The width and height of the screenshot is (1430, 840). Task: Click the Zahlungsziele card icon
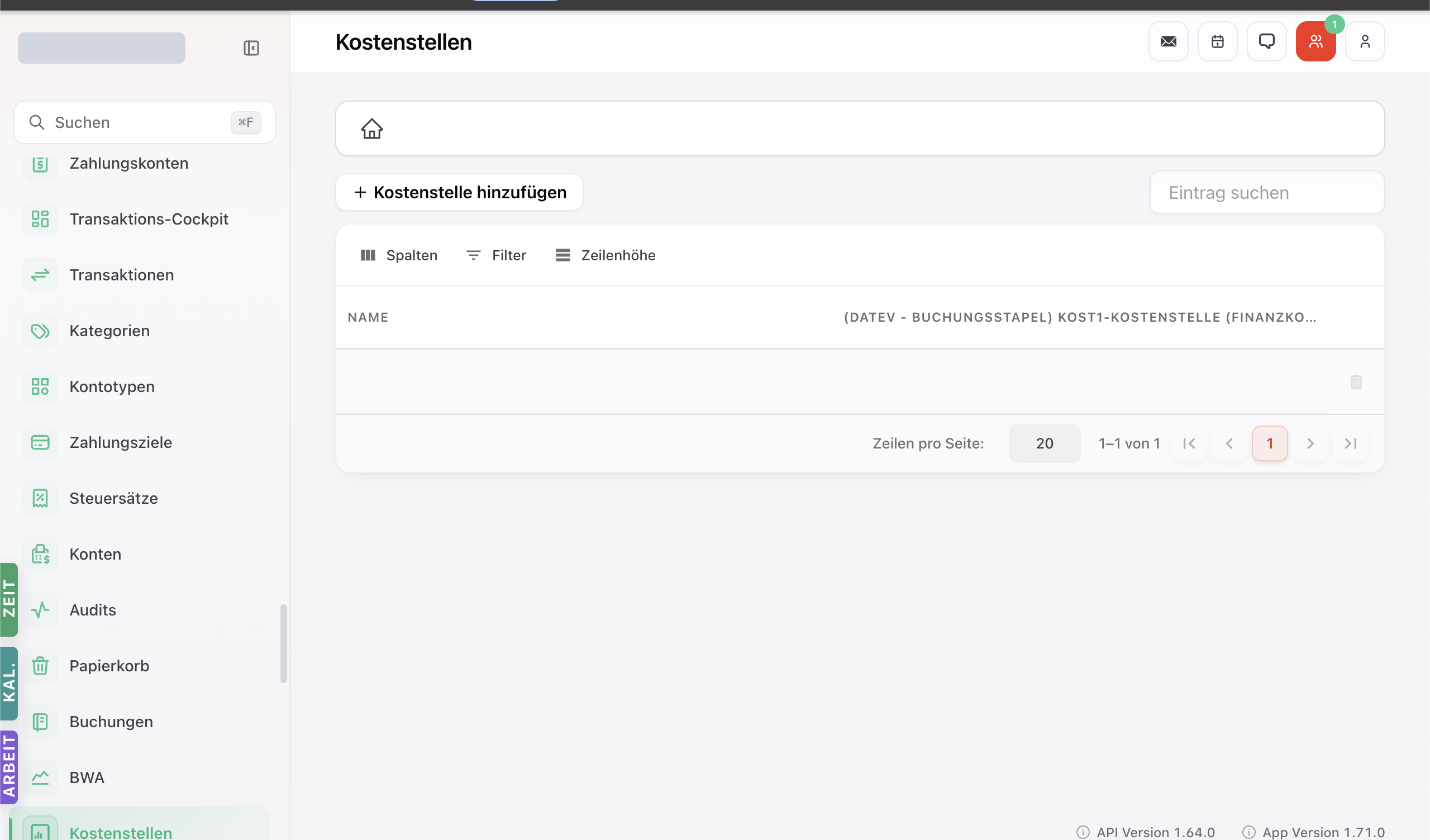[x=40, y=442]
